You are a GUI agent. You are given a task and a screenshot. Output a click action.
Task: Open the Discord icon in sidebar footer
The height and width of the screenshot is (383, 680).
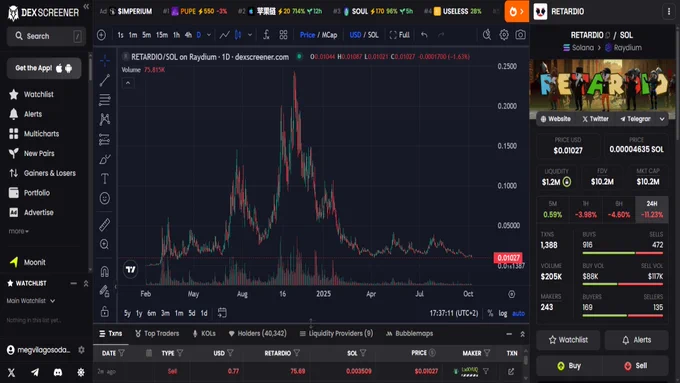coord(58,372)
